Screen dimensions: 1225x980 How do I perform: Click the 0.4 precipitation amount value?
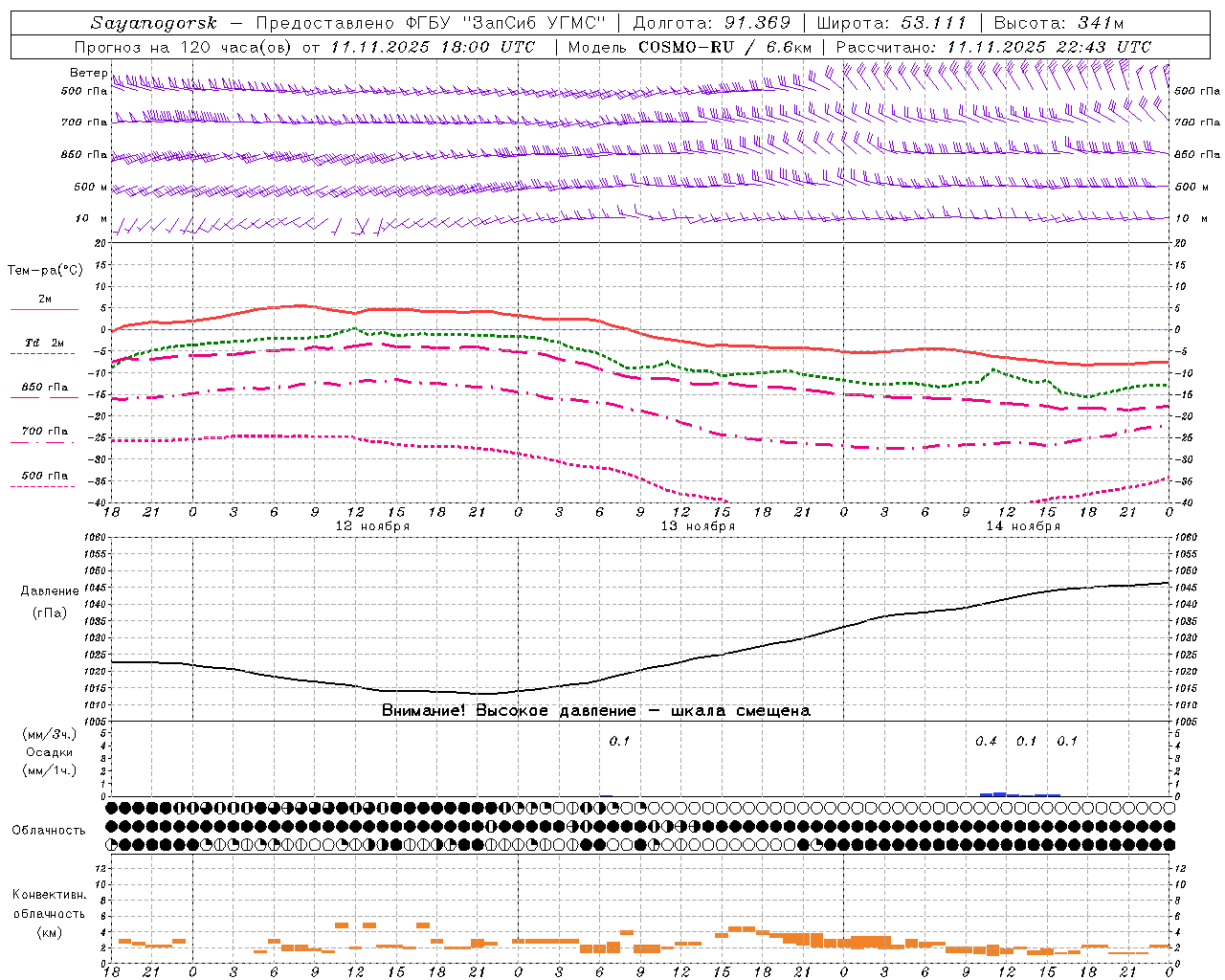986,742
